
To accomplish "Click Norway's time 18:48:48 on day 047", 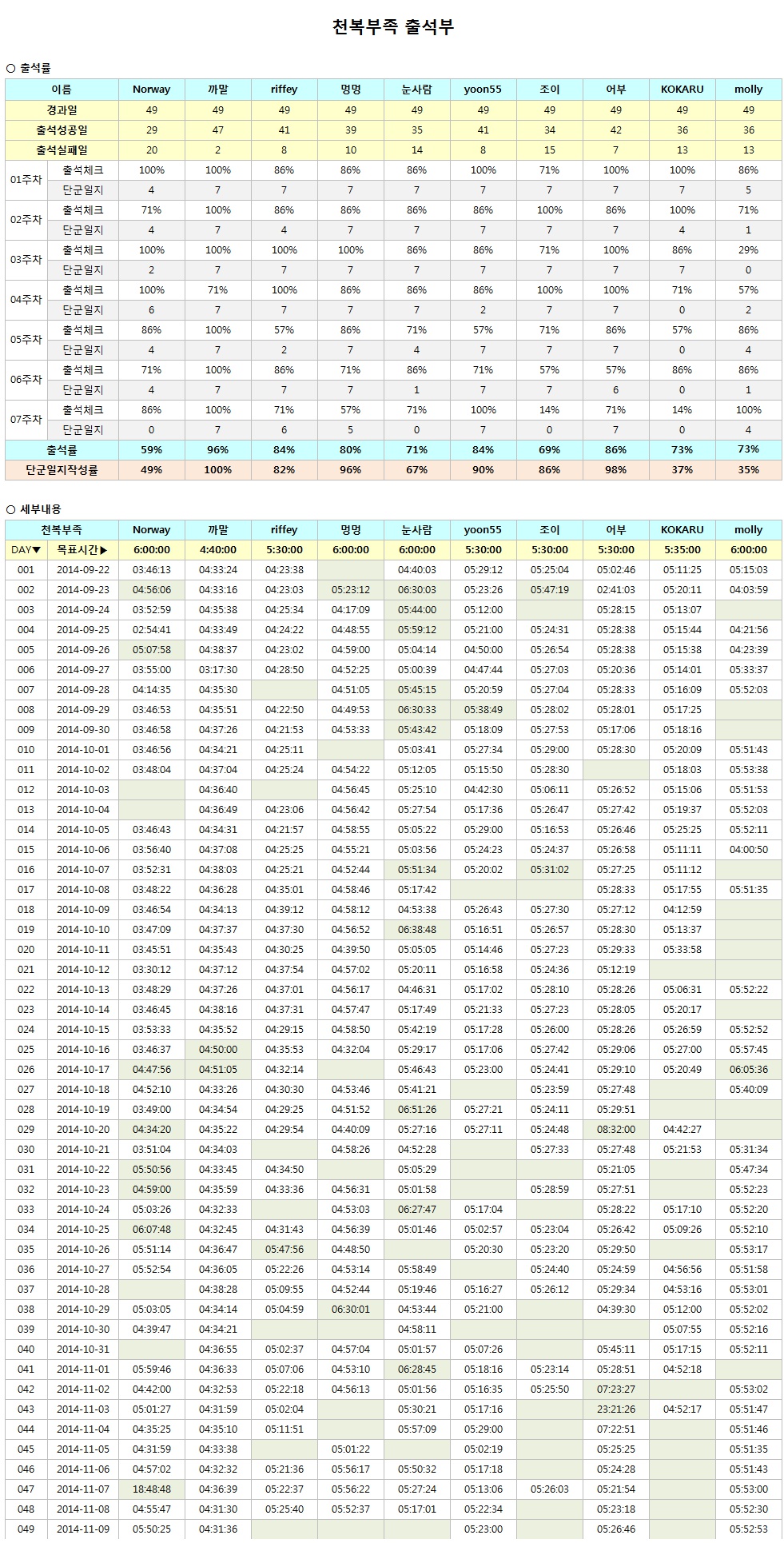I will pyautogui.click(x=152, y=1489).
